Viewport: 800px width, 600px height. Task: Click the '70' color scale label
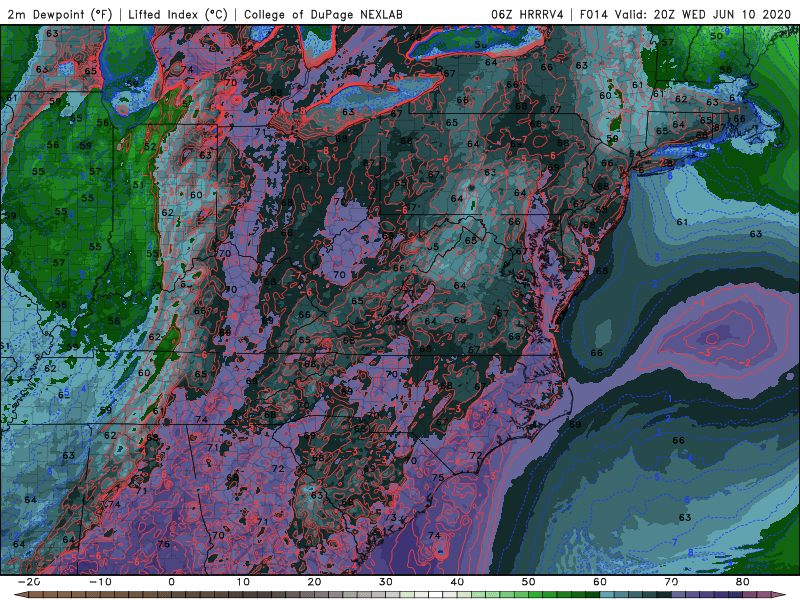pos(671,582)
